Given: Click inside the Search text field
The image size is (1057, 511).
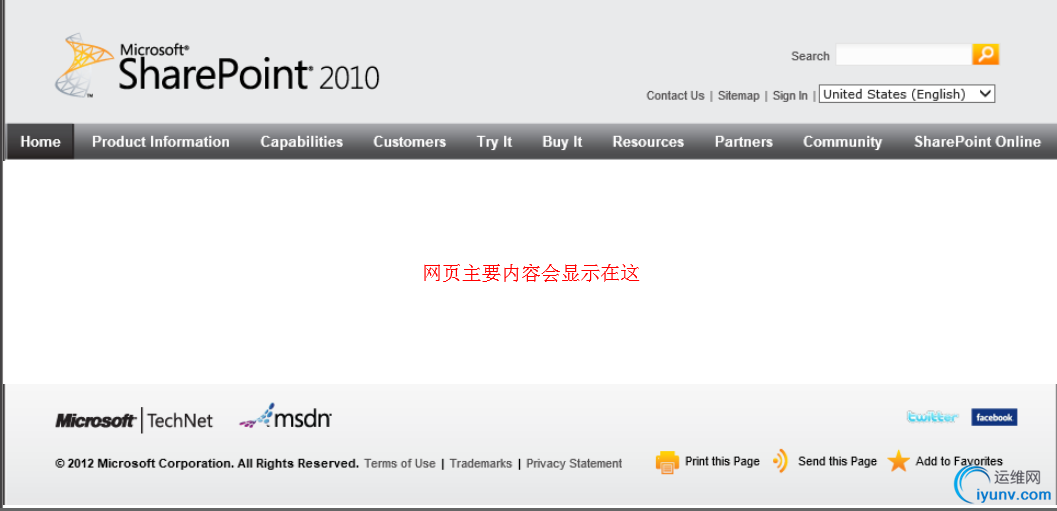Looking at the screenshot, I should click(903, 55).
